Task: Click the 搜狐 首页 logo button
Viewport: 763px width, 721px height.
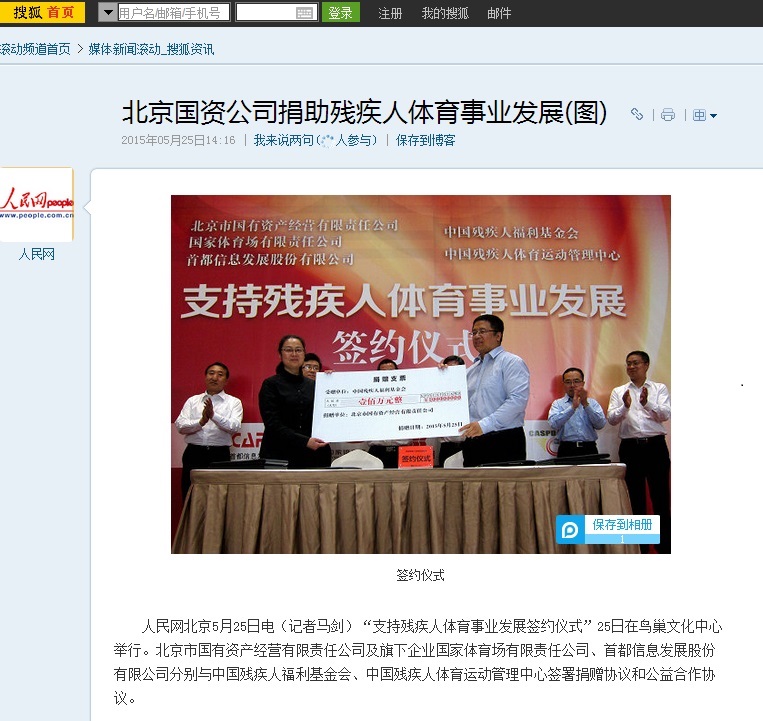Action: click(x=42, y=12)
